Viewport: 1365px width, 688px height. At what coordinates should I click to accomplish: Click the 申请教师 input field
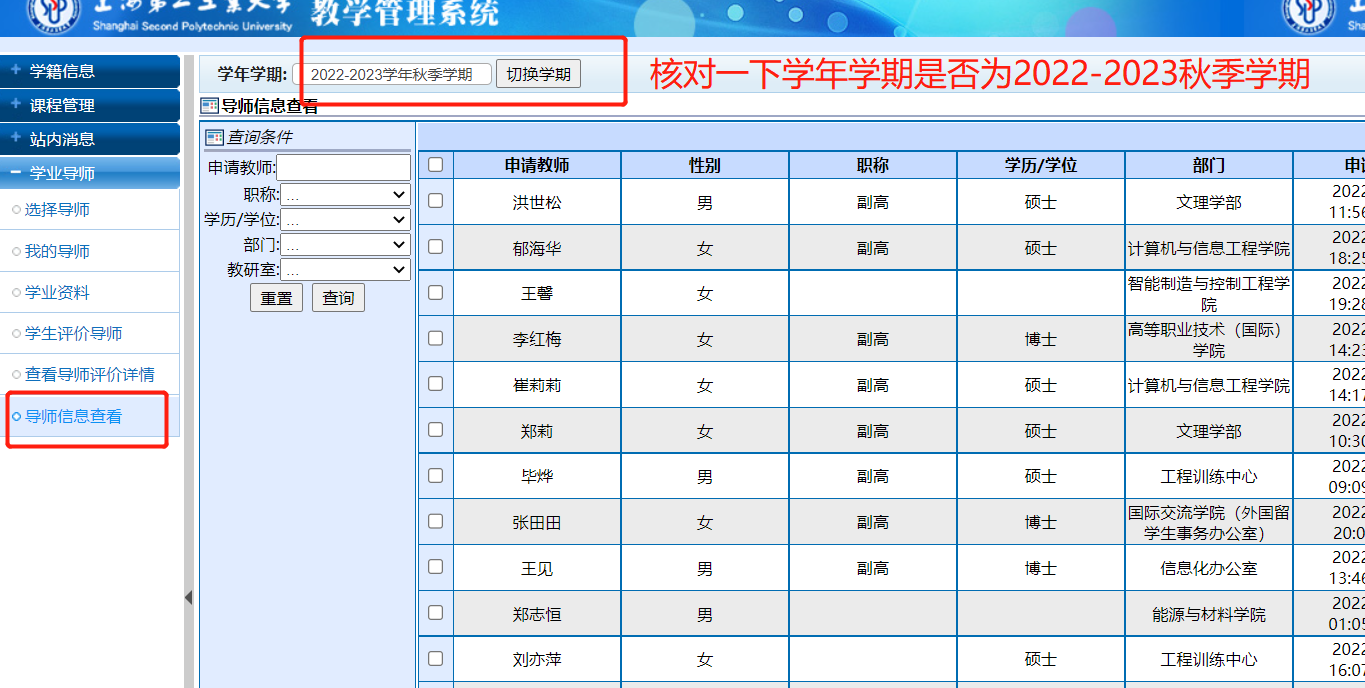tap(344, 167)
